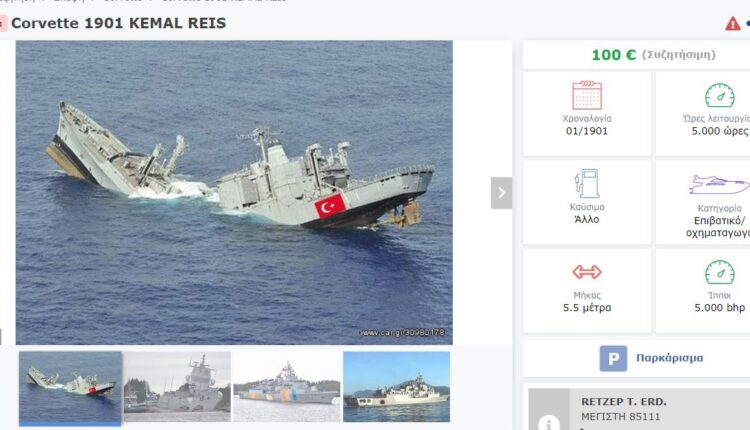Click the gauge icon for Ώρες λειτουργίας
Image resolution: width=750 pixels, height=430 pixels.
click(719, 95)
